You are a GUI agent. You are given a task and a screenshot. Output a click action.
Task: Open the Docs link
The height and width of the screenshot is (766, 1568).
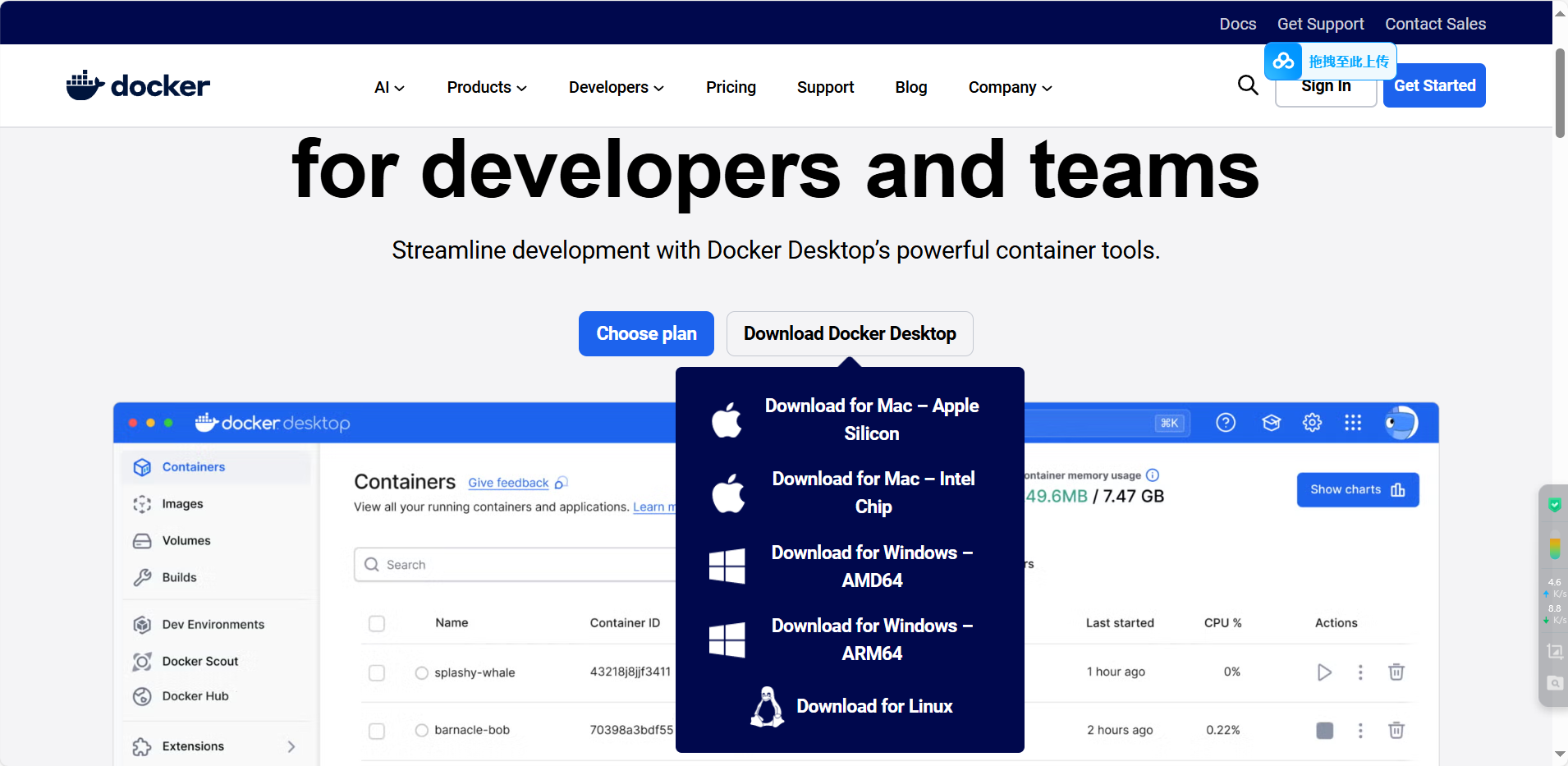pyautogui.click(x=1238, y=24)
